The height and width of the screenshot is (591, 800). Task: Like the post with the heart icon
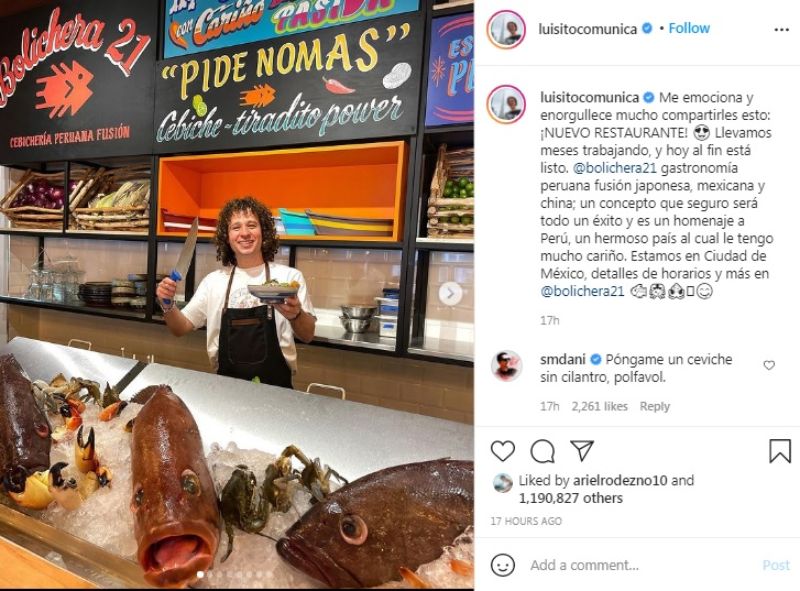click(503, 451)
